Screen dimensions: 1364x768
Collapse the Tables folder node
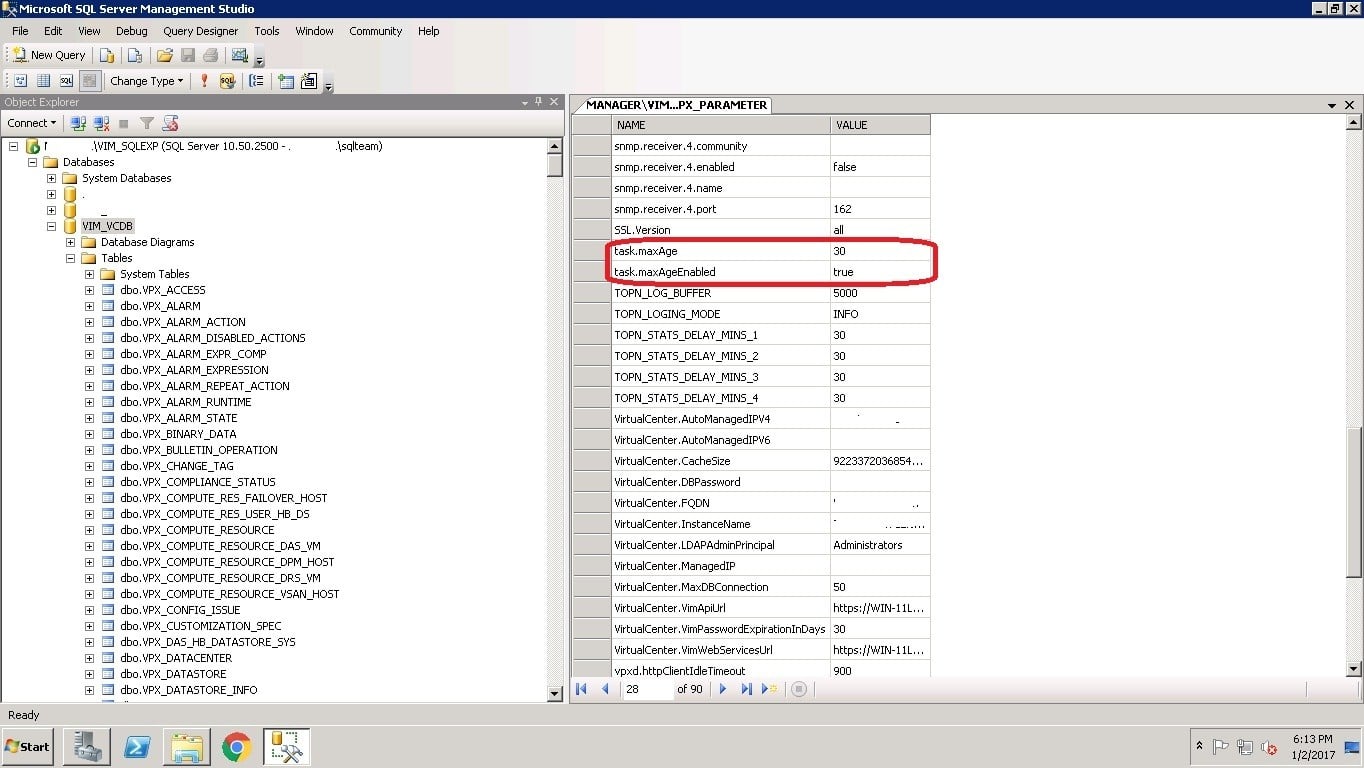coord(71,258)
